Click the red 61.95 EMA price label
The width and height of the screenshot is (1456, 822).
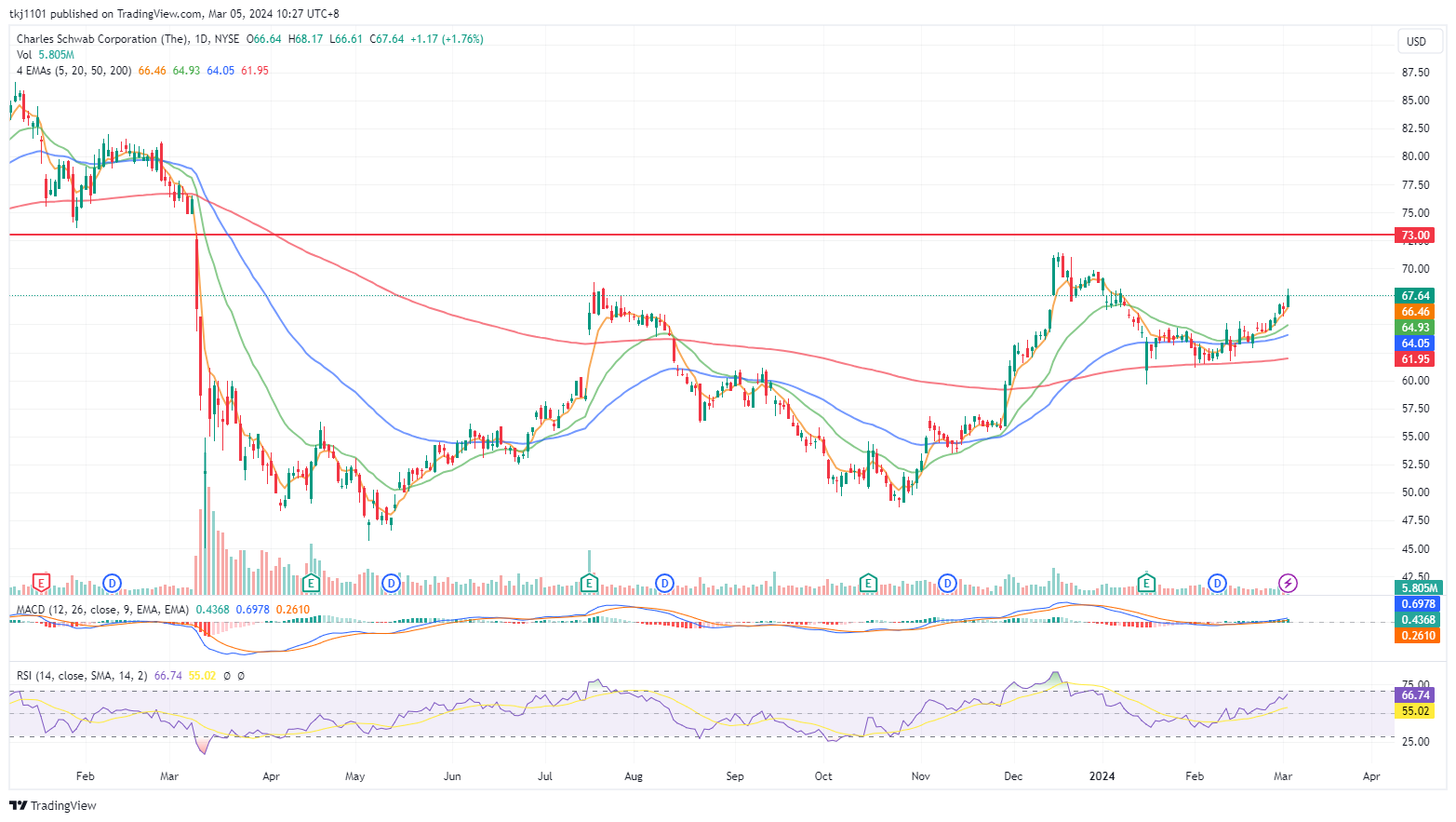tap(1416, 359)
